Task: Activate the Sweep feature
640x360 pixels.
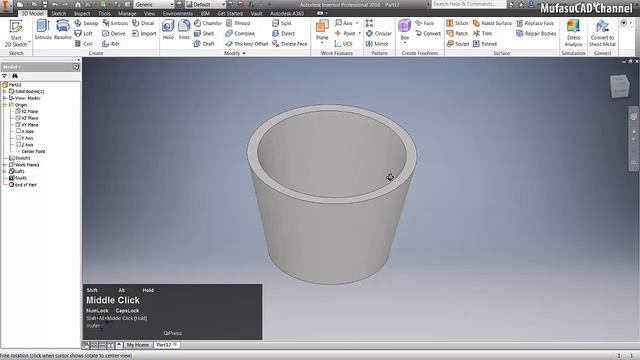Action: click(x=86, y=23)
